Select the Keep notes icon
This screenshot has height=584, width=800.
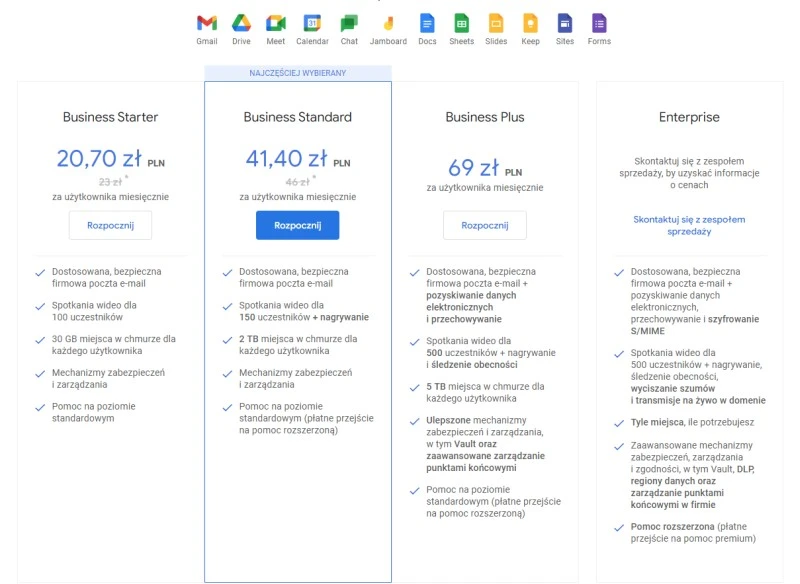pos(531,22)
